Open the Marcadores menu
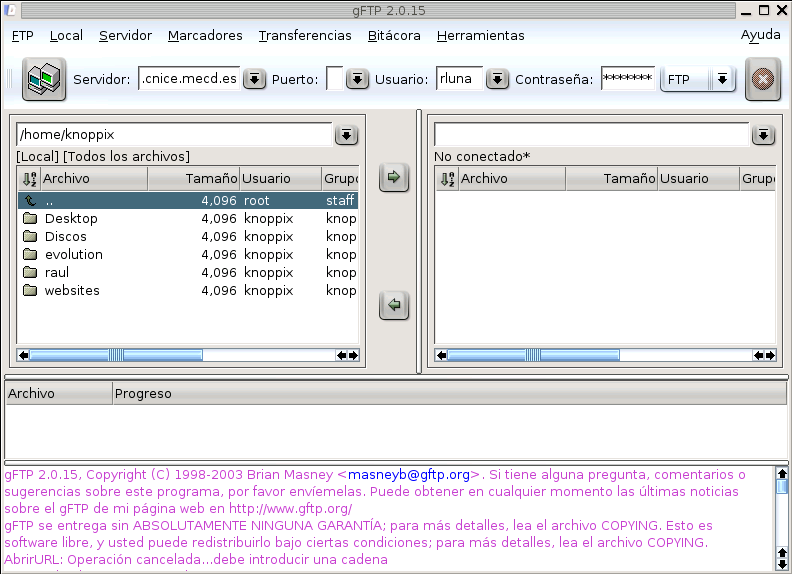Image resolution: width=792 pixels, height=574 pixels. (205, 36)
